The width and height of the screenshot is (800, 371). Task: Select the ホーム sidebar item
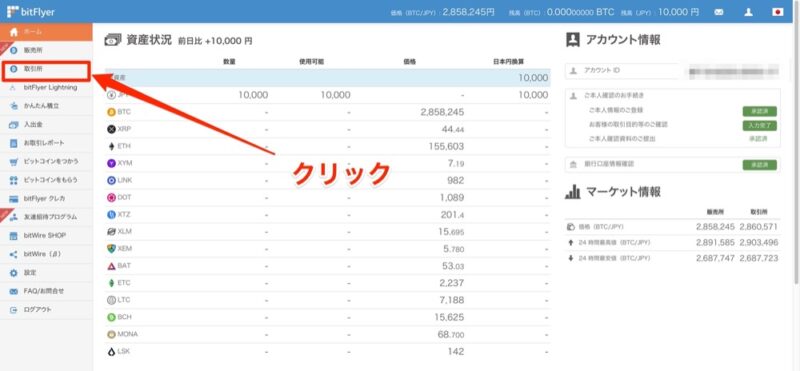tap(46, 32)
